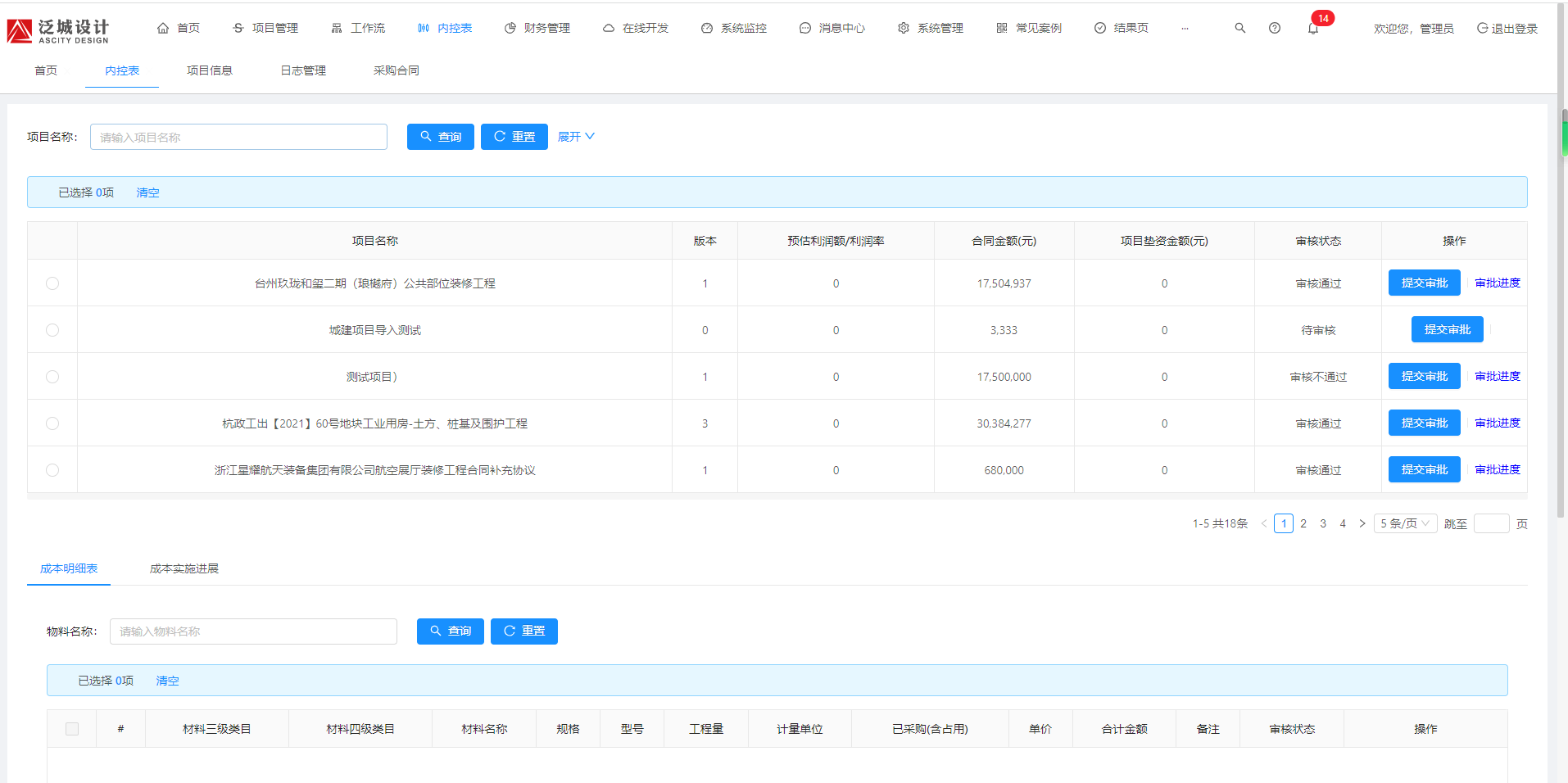1568x783 pixels.
Task: Open the help question-mark icon
Action: 1275,28
